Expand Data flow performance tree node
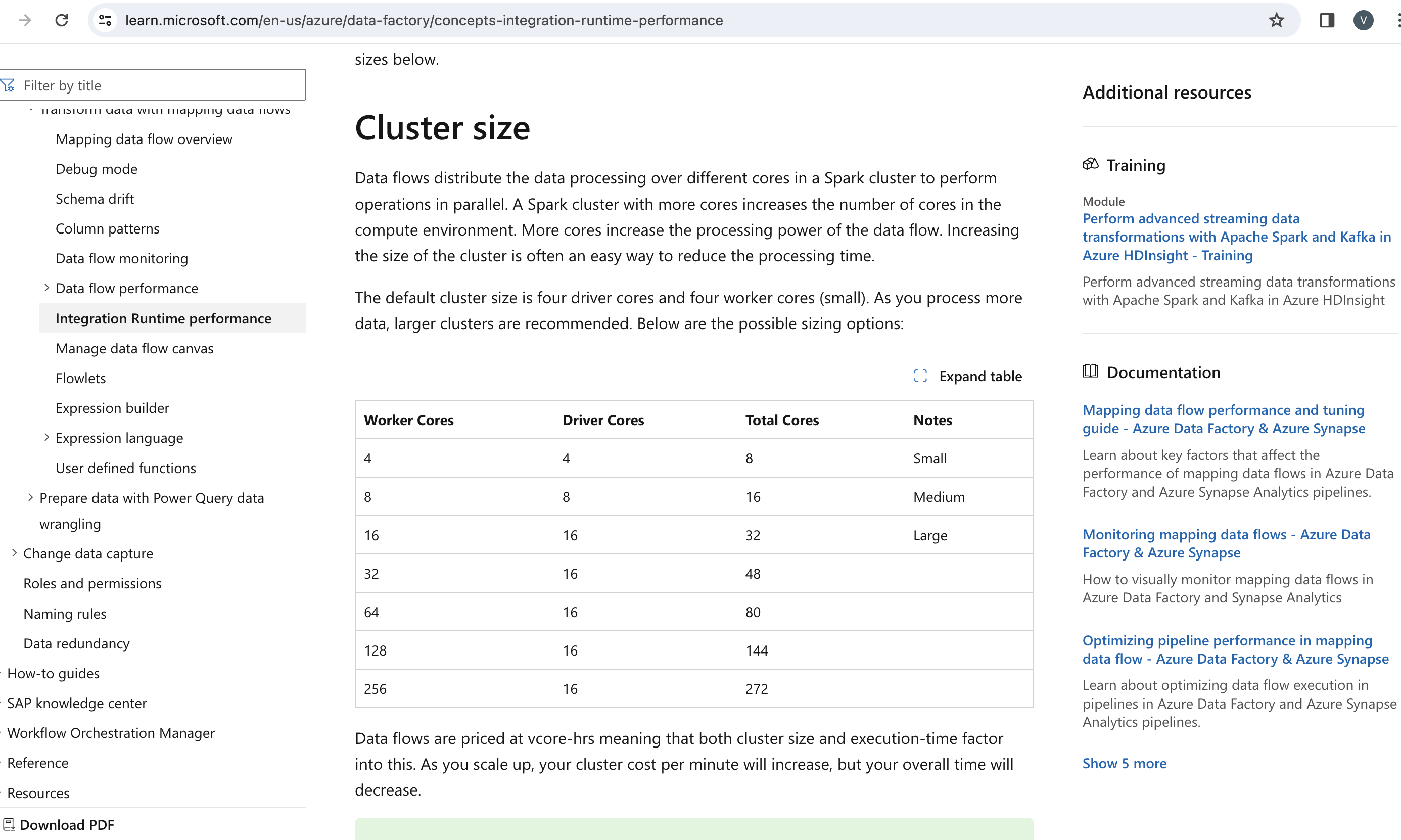The image size is (1401, 840). pos(46,288)
